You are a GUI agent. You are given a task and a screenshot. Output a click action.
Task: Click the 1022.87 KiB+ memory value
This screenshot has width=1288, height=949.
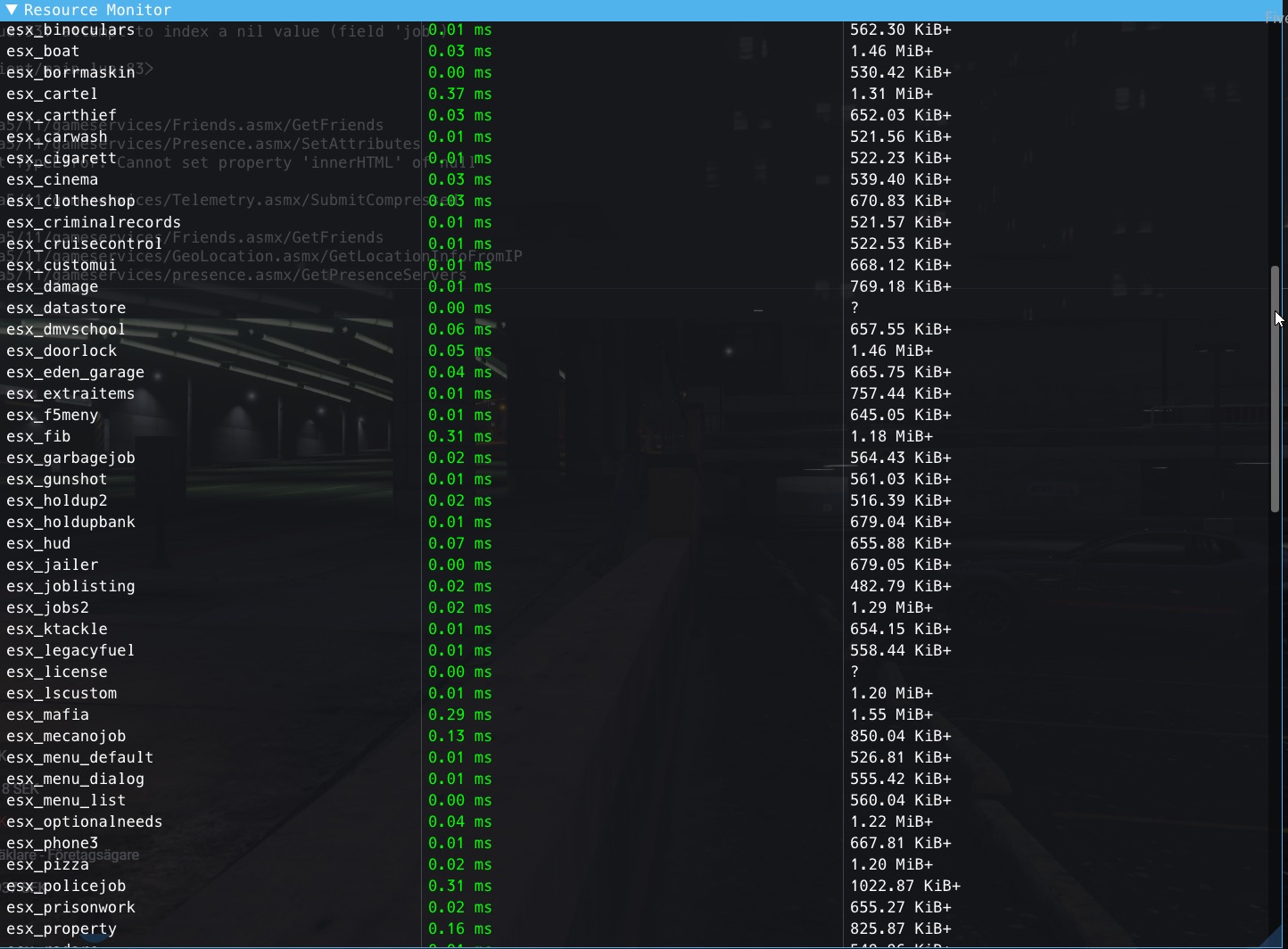tap(905, 886)
